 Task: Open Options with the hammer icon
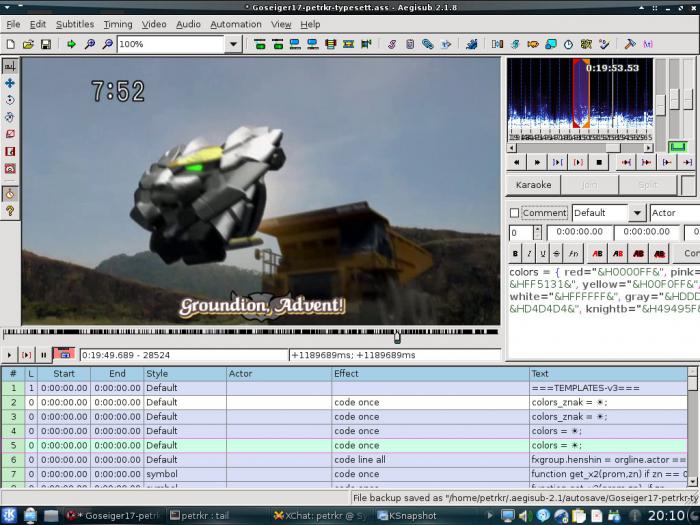pos(630,44)
